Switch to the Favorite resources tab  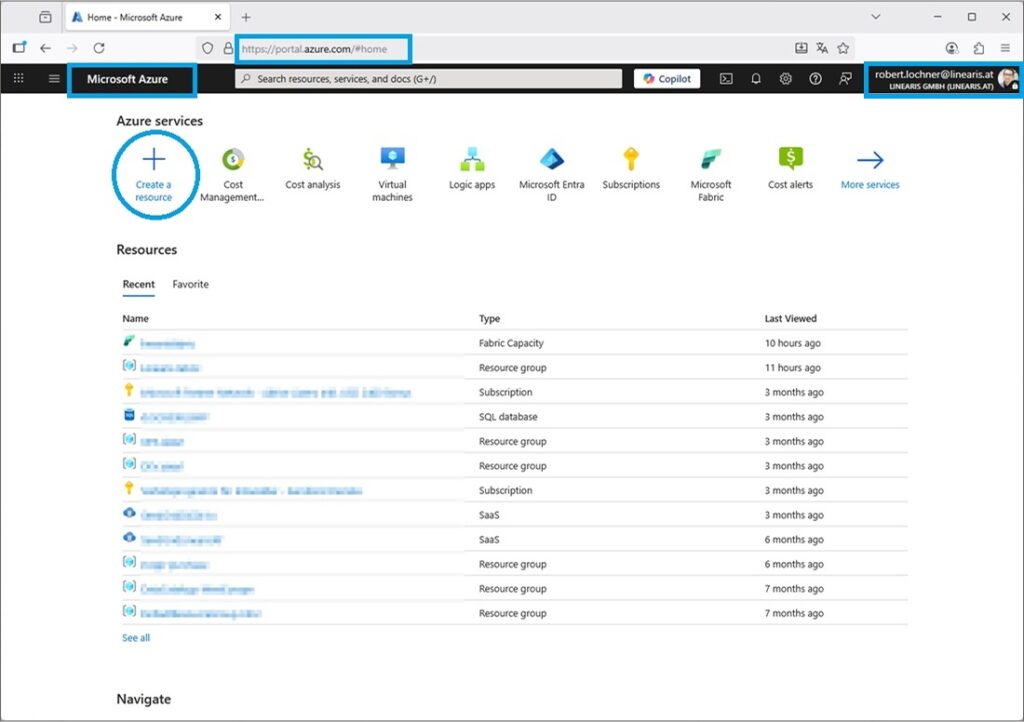(x=191, y=285)
